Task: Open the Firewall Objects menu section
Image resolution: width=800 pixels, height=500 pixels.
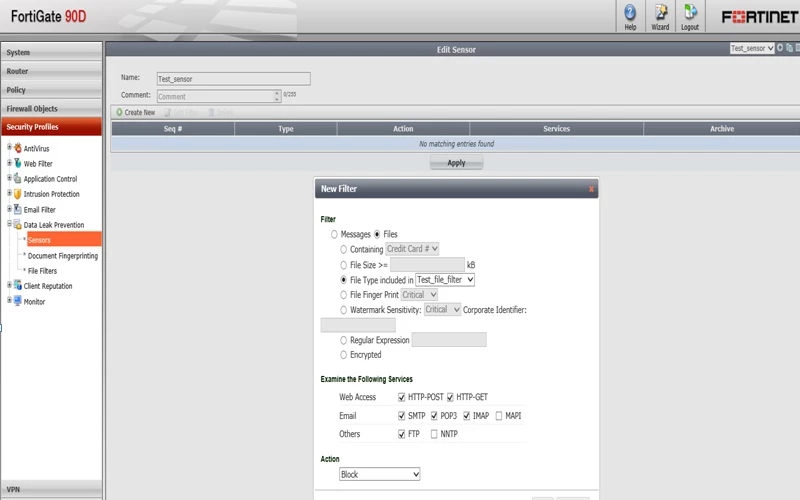Action: point(52,108)
